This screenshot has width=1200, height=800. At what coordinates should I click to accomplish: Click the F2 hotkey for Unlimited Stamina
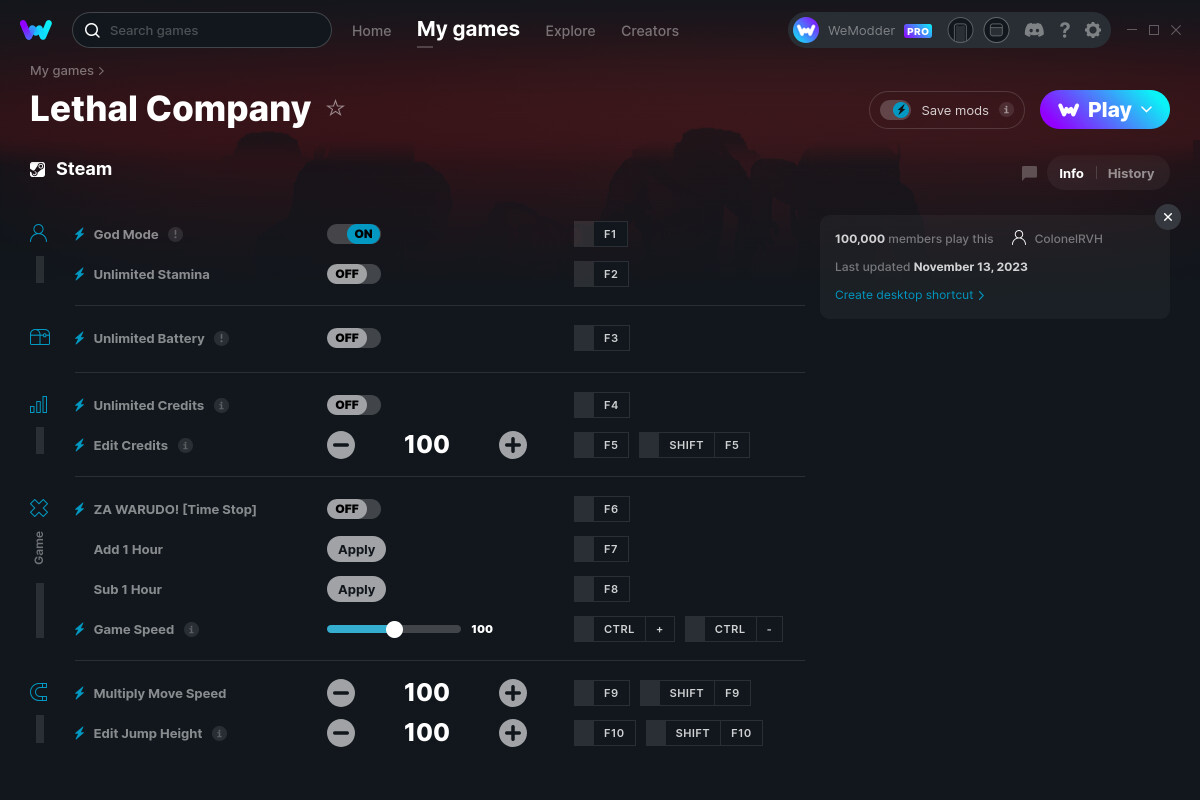click(x=601, y=274)
